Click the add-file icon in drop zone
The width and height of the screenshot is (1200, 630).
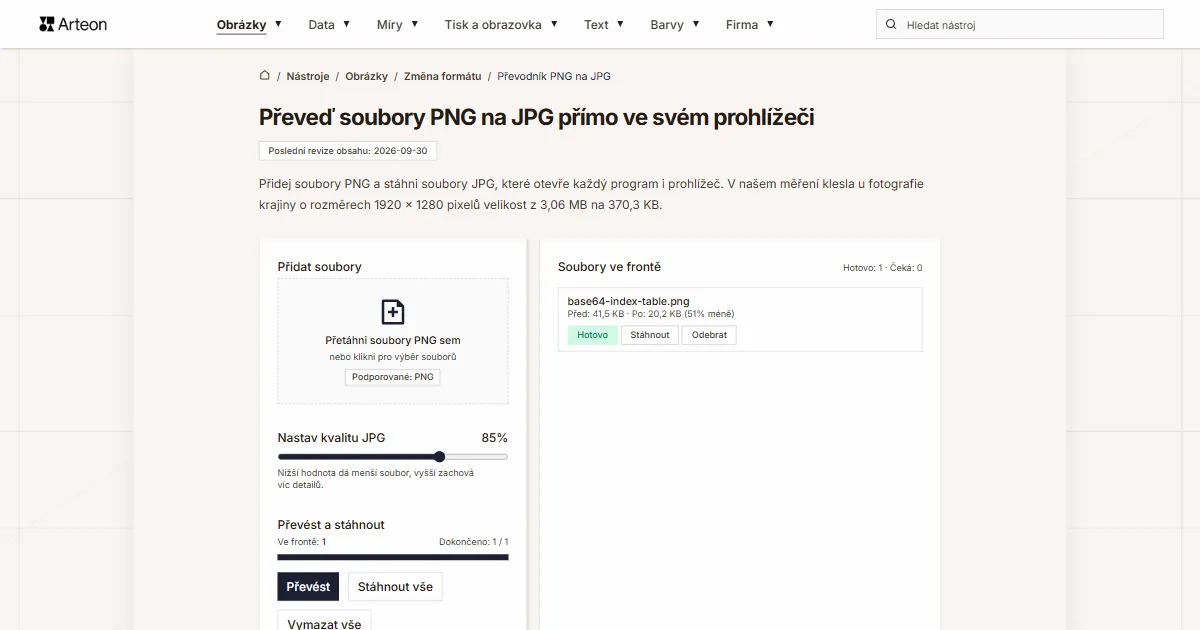[393, 311]
